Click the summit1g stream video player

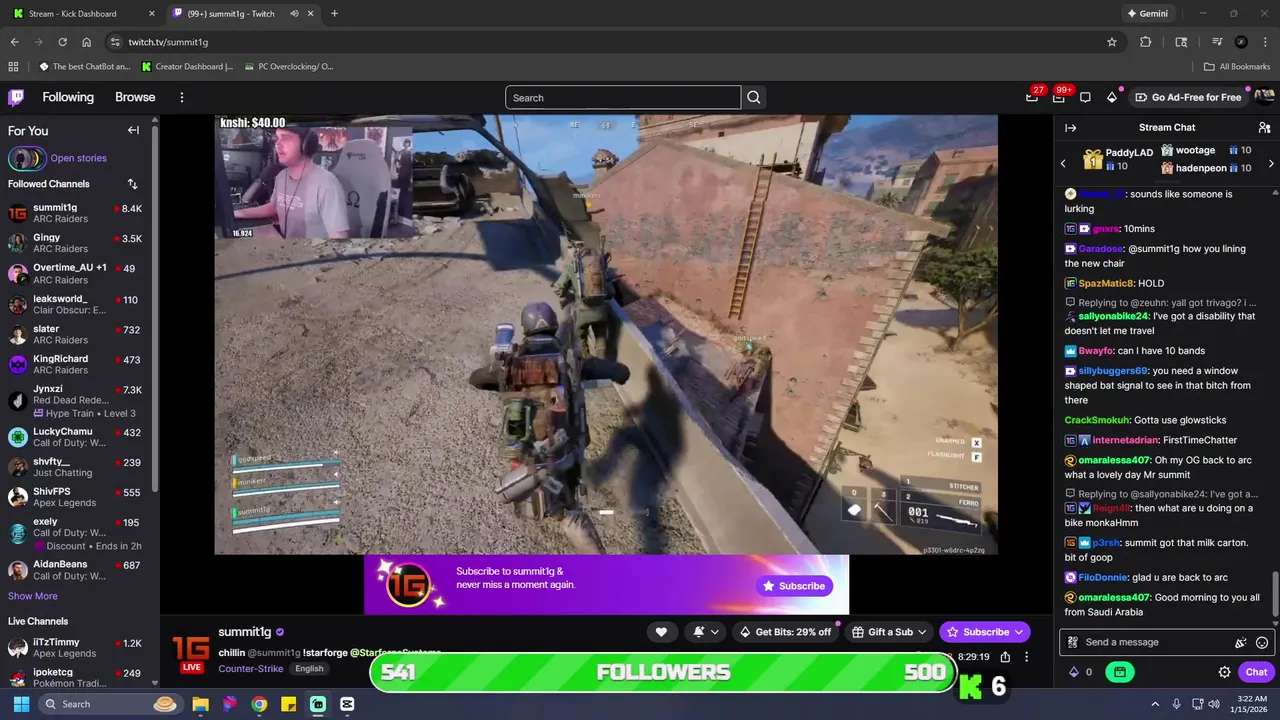coord(606,334)
